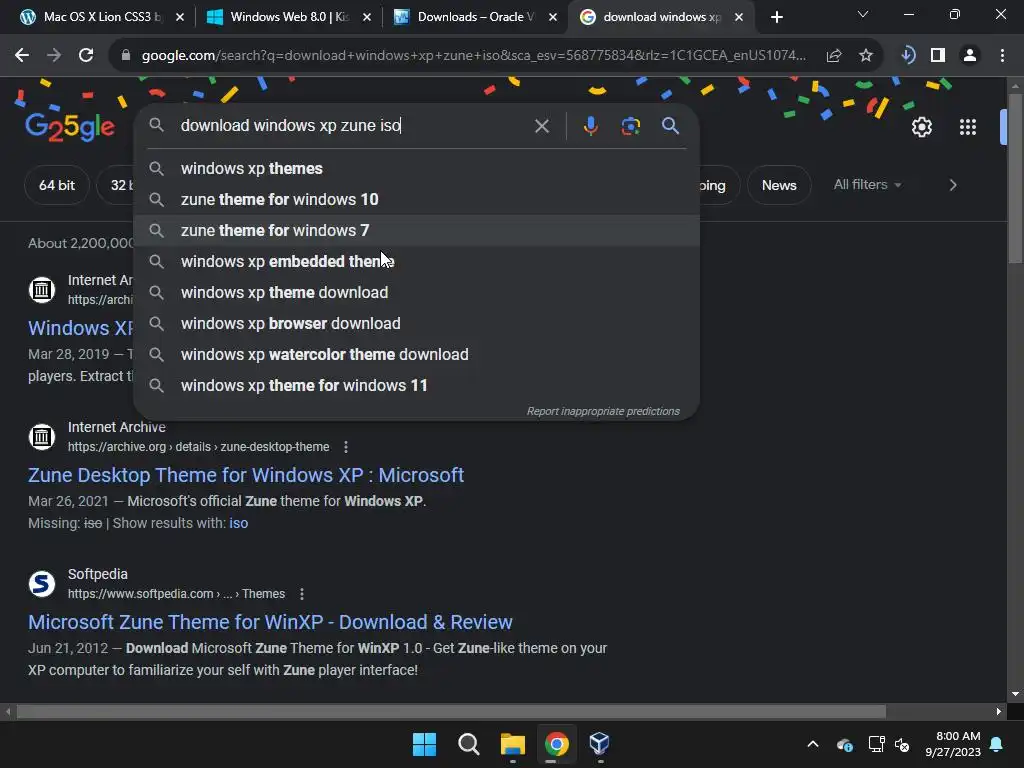Click the address bar URL

pyautogui.click(x=473, y=56)
